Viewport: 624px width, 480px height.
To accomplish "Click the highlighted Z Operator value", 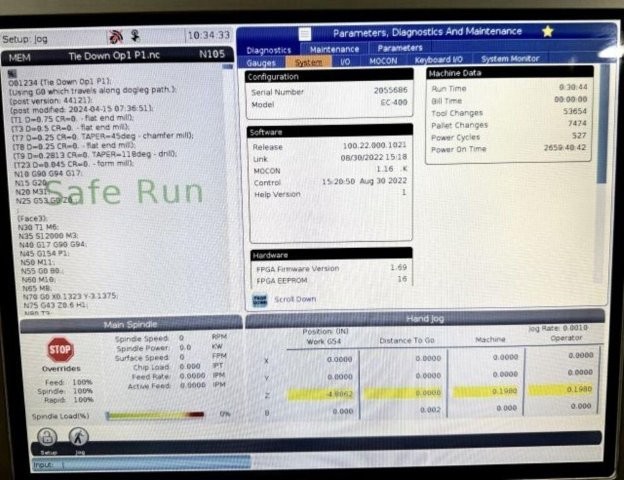I will (x=561, y=389).
